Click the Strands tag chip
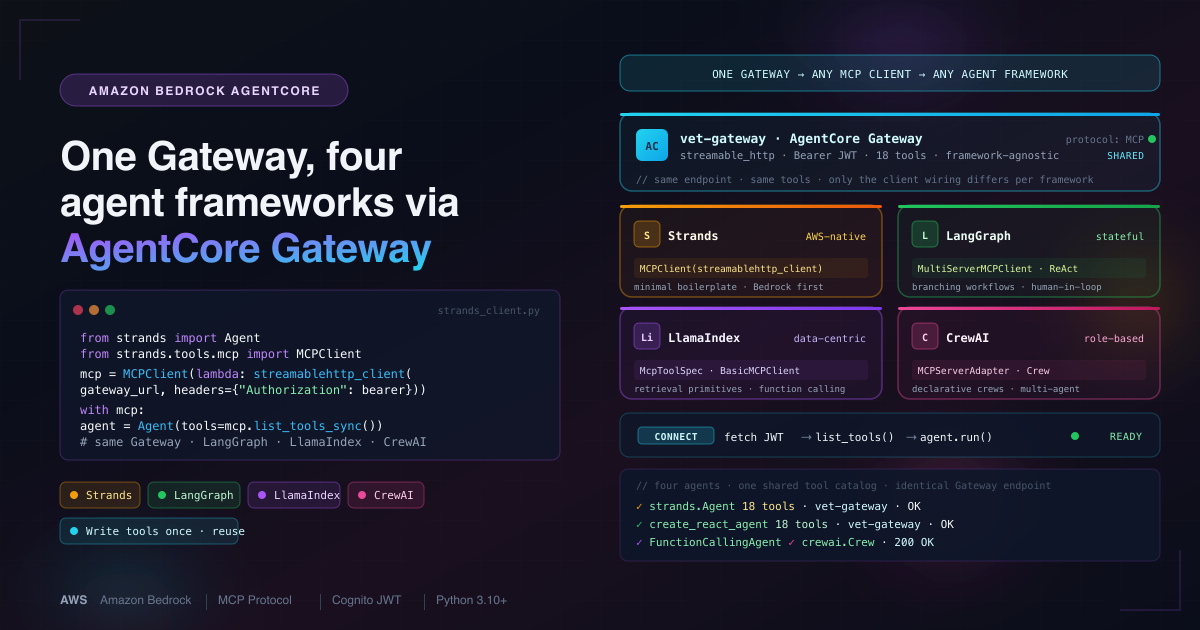 tap(101, 495)
